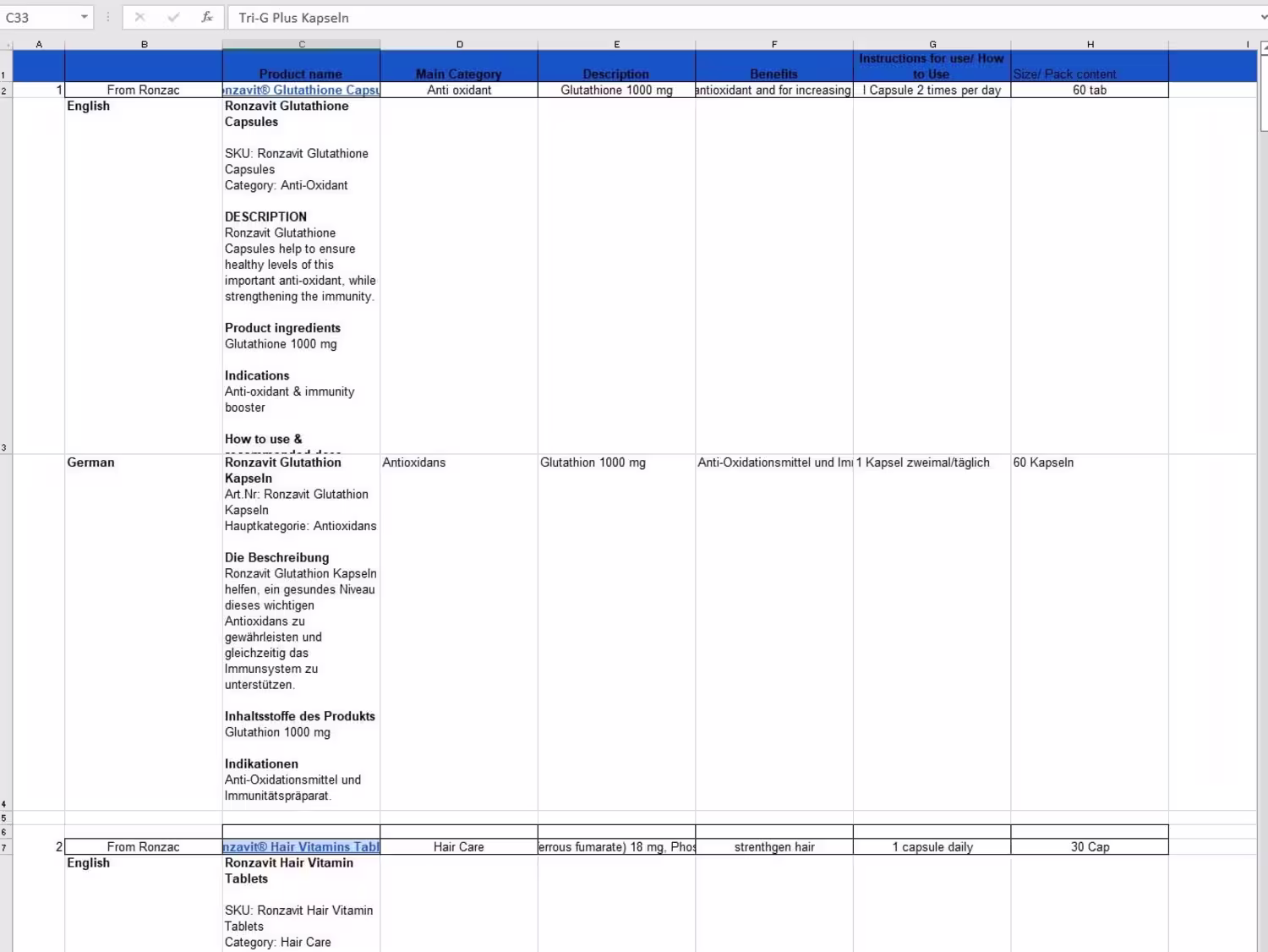Select the 'Main Category' header cell
The image size is (1268, 952).
459,66
